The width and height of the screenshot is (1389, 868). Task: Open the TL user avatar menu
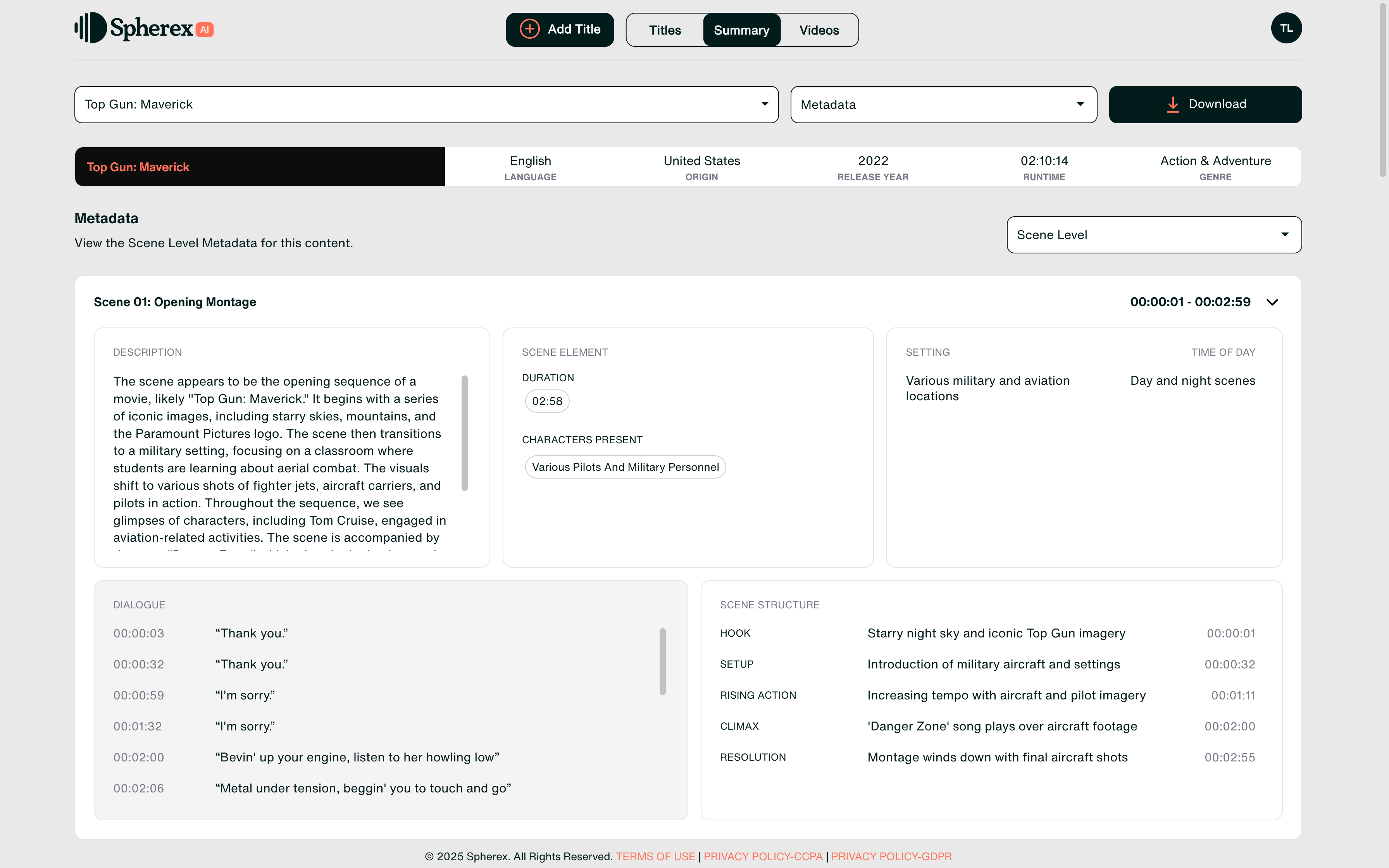1286,28
